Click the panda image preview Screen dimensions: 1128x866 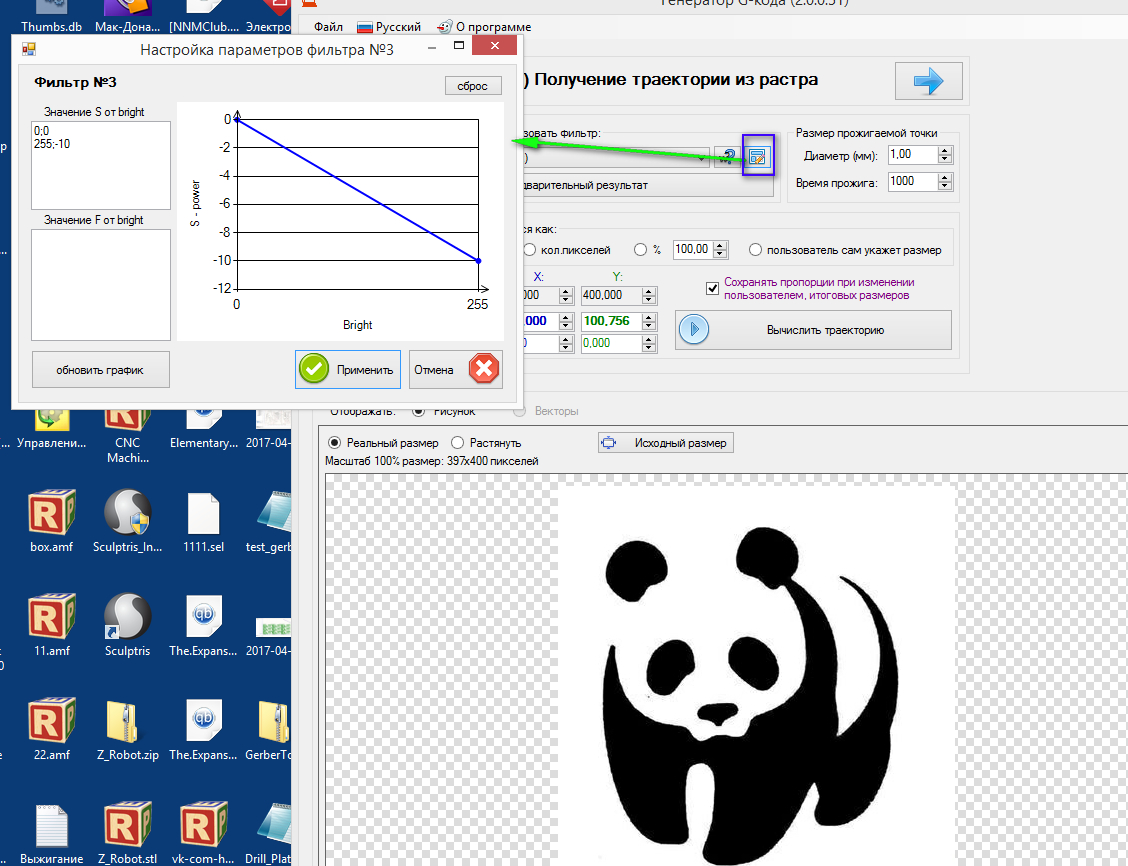click(757, 675)
